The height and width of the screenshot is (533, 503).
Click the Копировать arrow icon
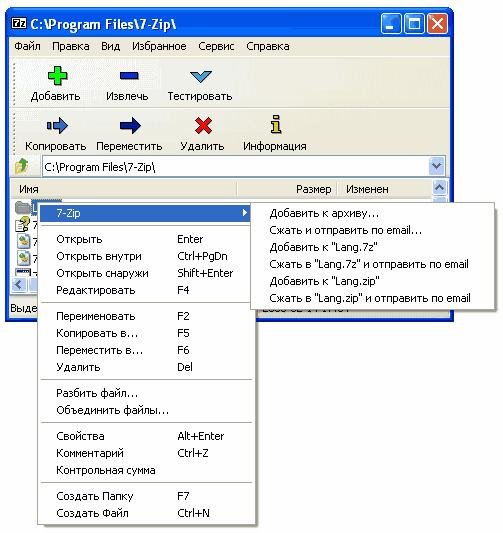[x=57, y=125]
